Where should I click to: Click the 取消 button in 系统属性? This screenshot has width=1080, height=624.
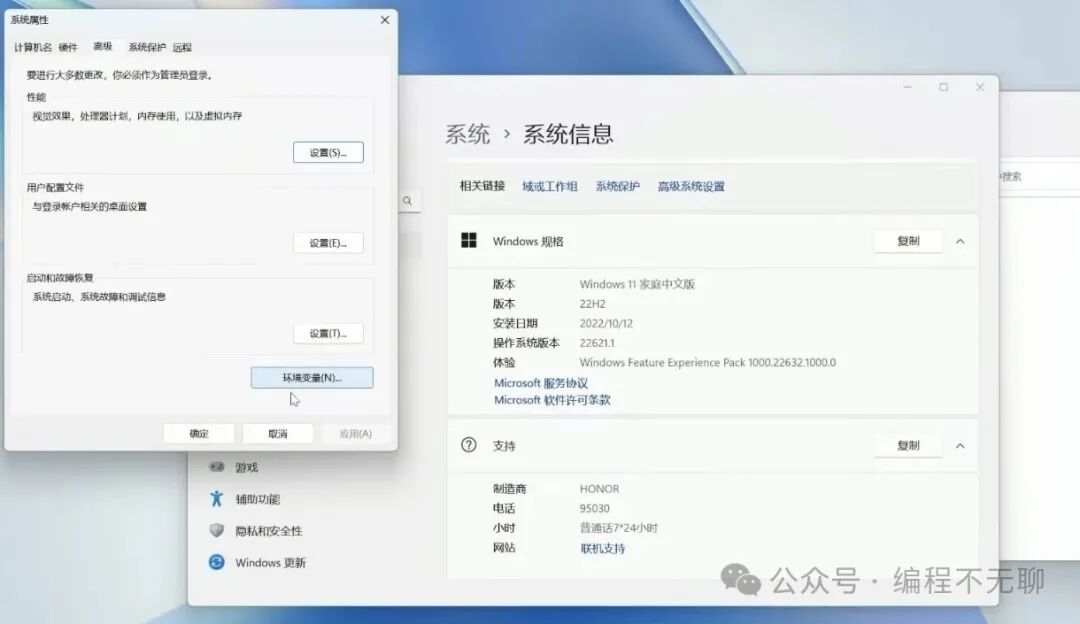point(278,433)
